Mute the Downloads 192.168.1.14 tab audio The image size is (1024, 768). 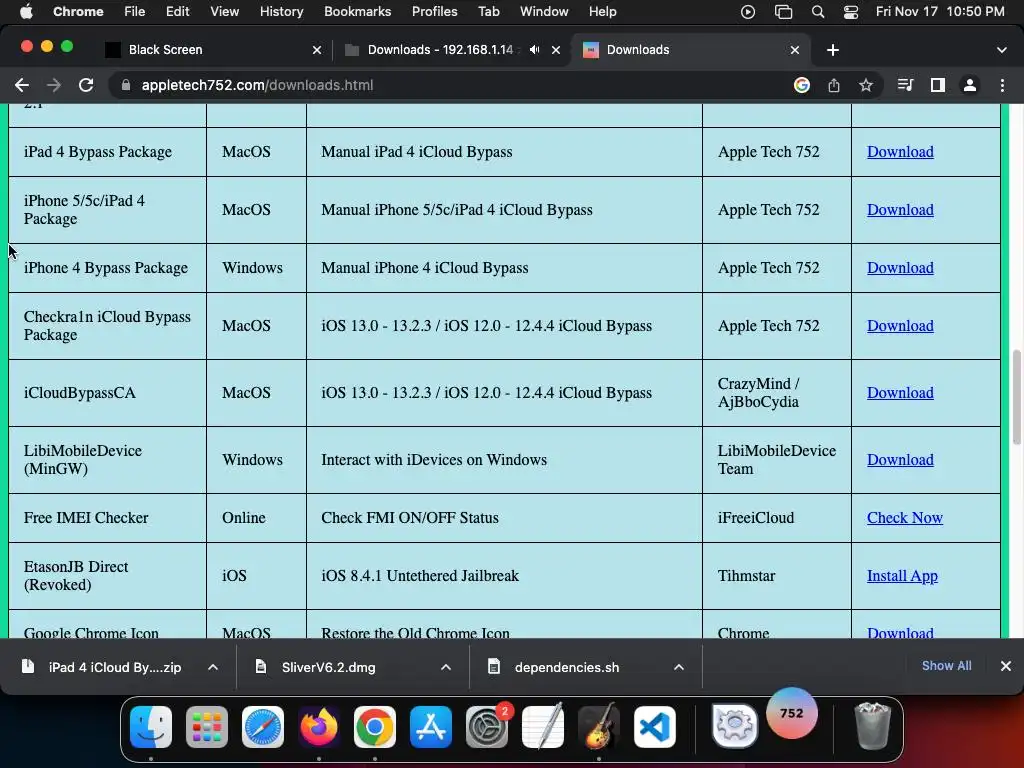534,50
